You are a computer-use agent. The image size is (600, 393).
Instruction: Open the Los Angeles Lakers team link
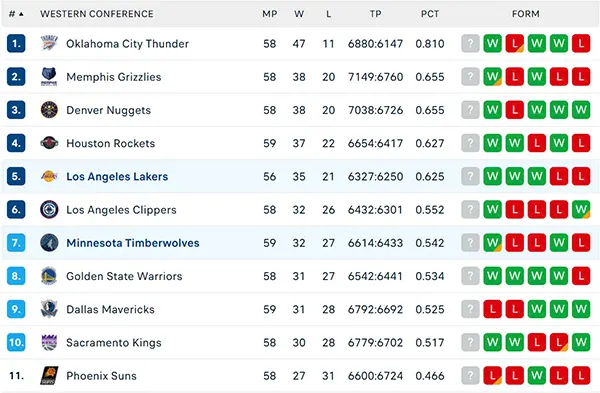tap(117, 176)
